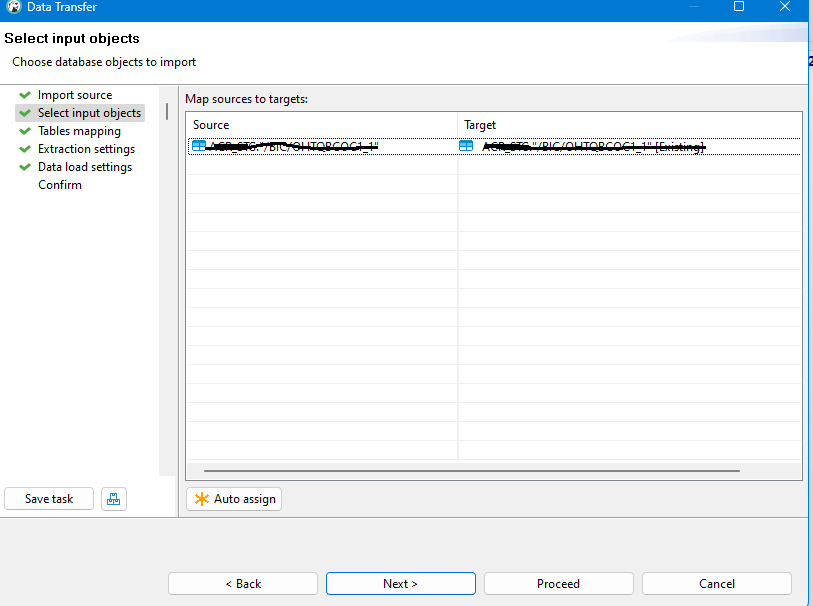Click the Data Transfer title bar icon
Viewport: 813px width, 606px height.
[12, 7]
